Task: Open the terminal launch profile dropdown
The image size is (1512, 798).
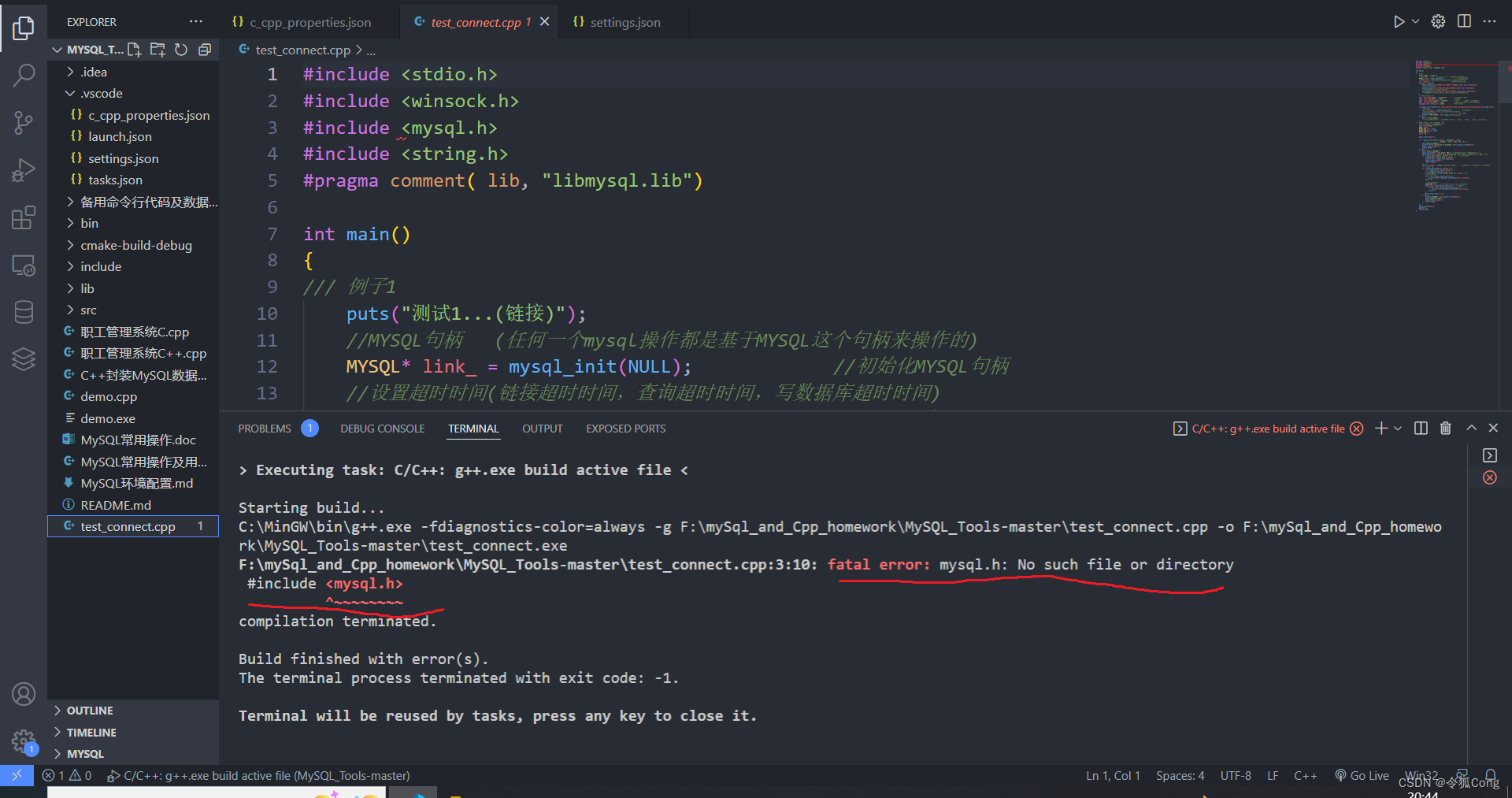Action: point(1398,428)
